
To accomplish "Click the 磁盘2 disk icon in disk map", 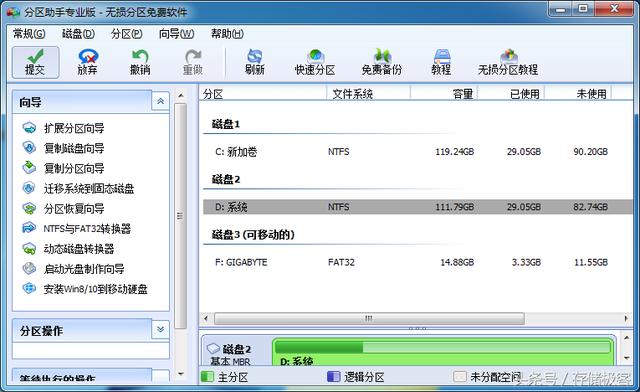I will click(x=214, y=349).
